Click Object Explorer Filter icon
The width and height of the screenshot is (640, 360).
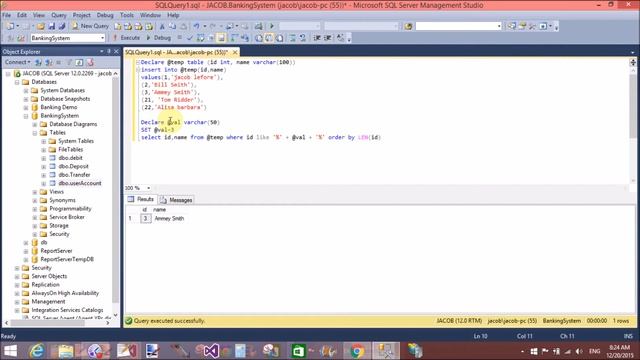point(69,62)
